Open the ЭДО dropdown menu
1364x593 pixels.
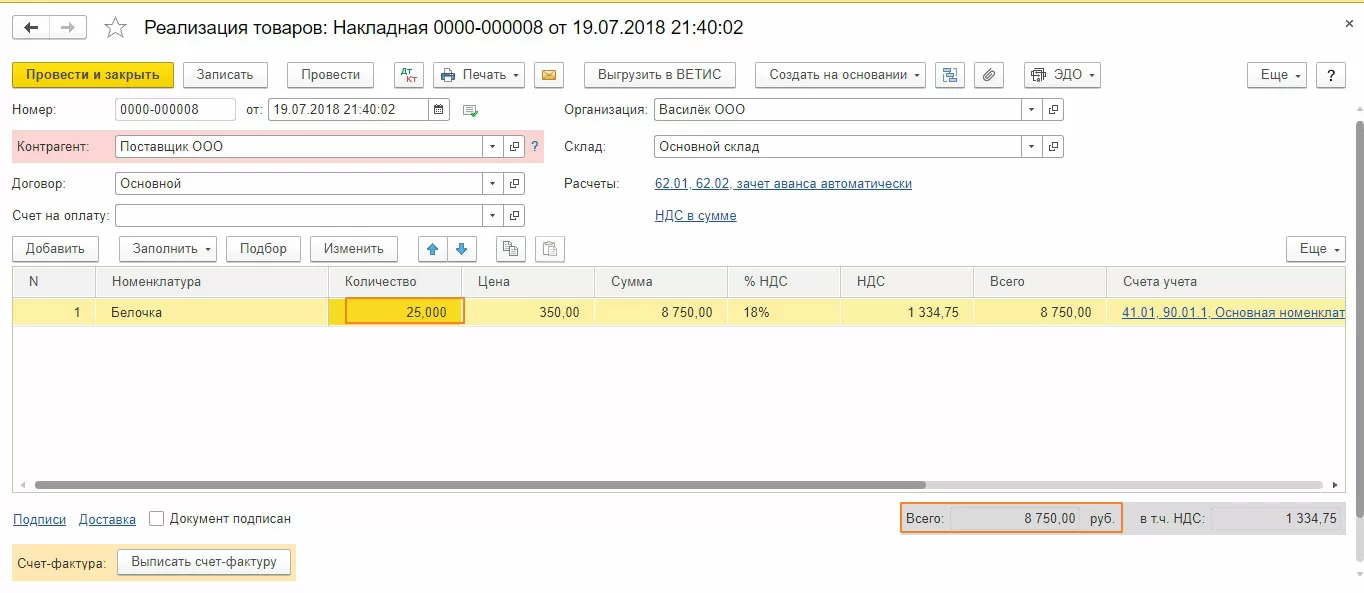(x=1062, y=75)
